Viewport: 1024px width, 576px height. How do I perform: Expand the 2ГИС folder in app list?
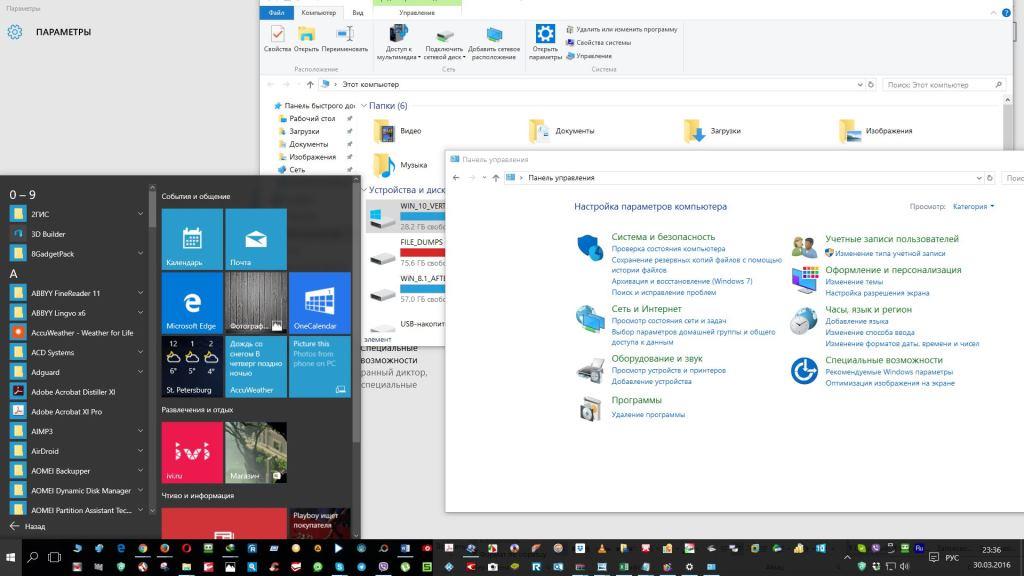tap(140, 214)
